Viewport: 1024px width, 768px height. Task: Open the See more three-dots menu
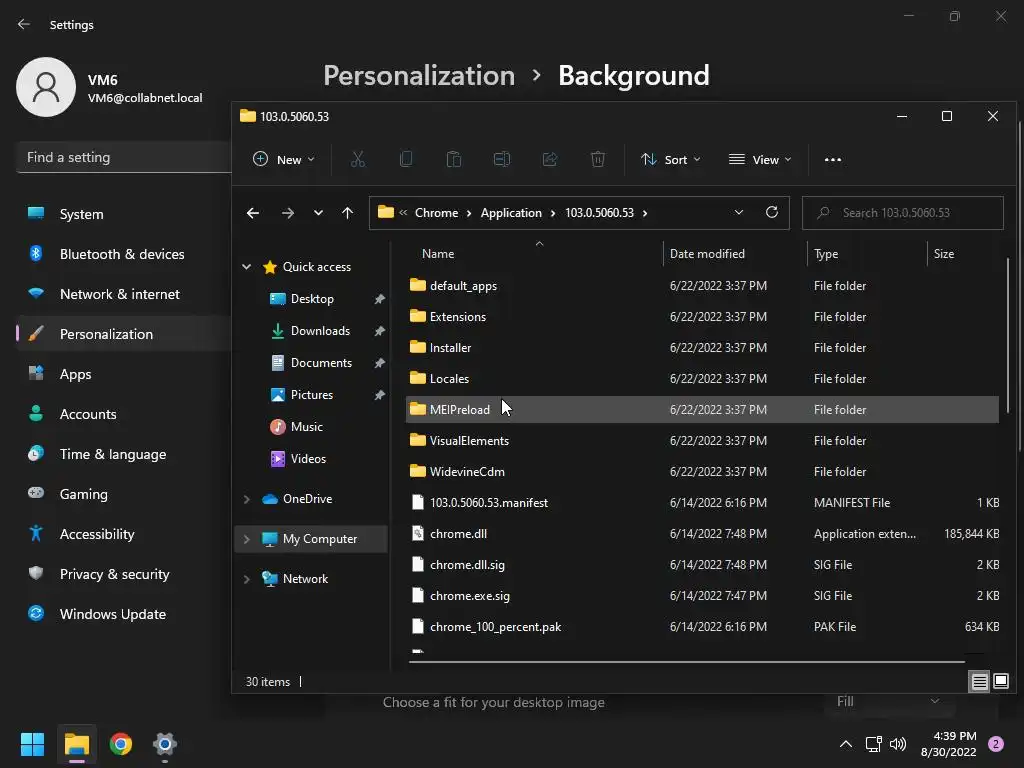833,159
